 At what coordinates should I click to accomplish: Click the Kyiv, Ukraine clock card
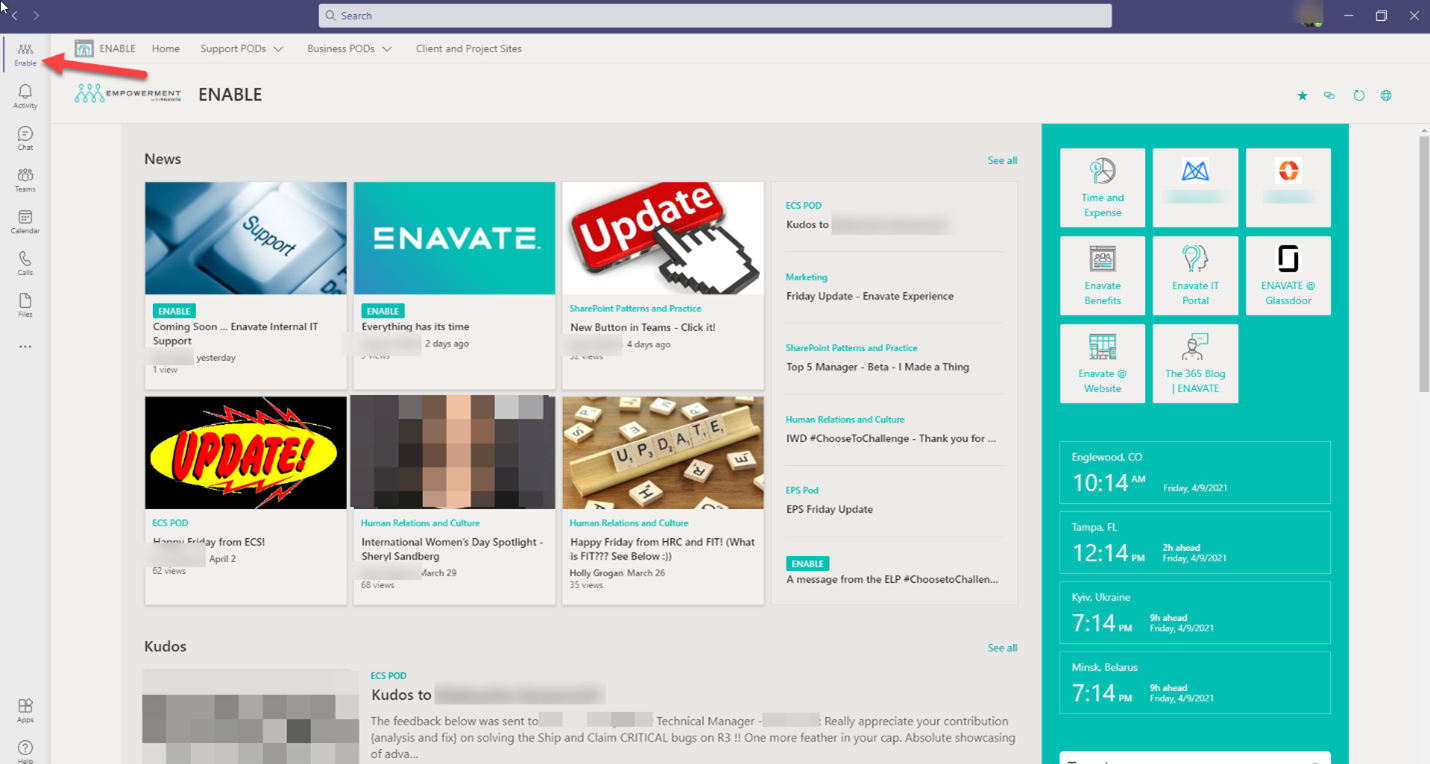(x=1195, y=612)
